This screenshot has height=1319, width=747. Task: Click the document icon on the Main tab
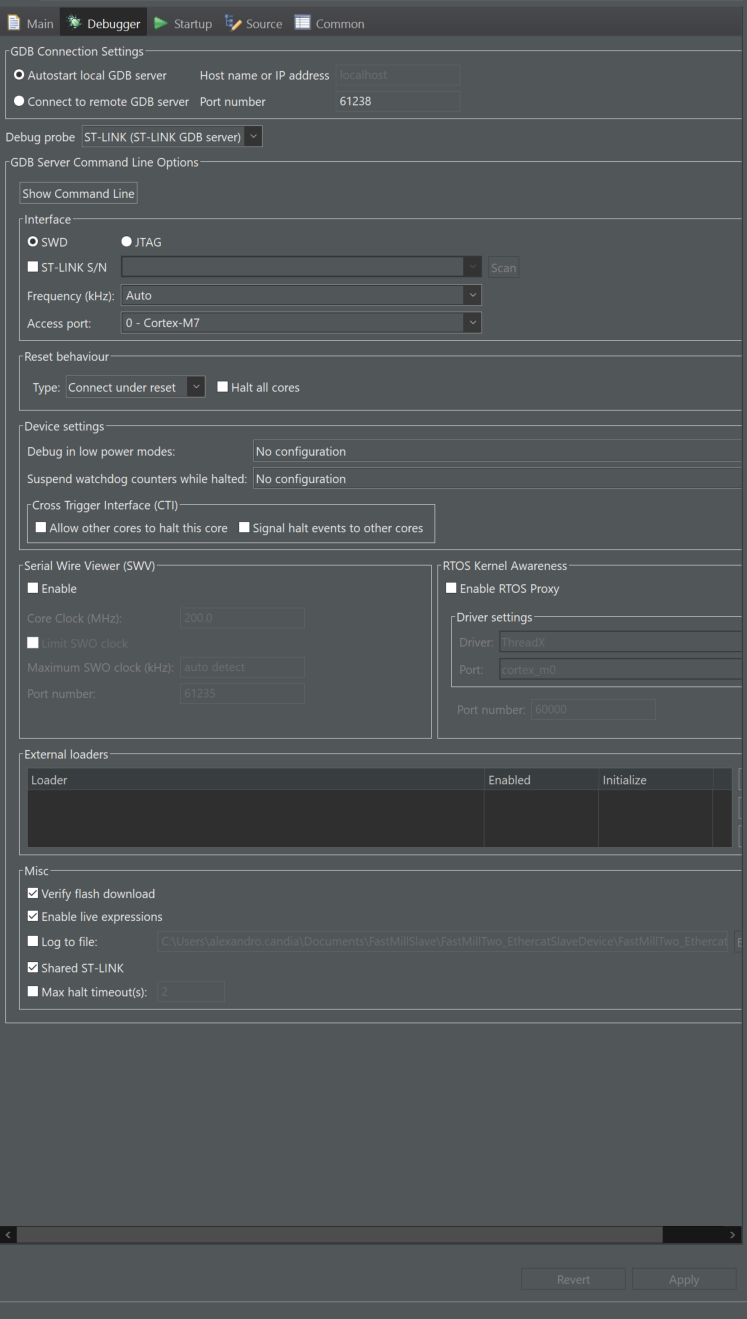click(x=13, y=22)
